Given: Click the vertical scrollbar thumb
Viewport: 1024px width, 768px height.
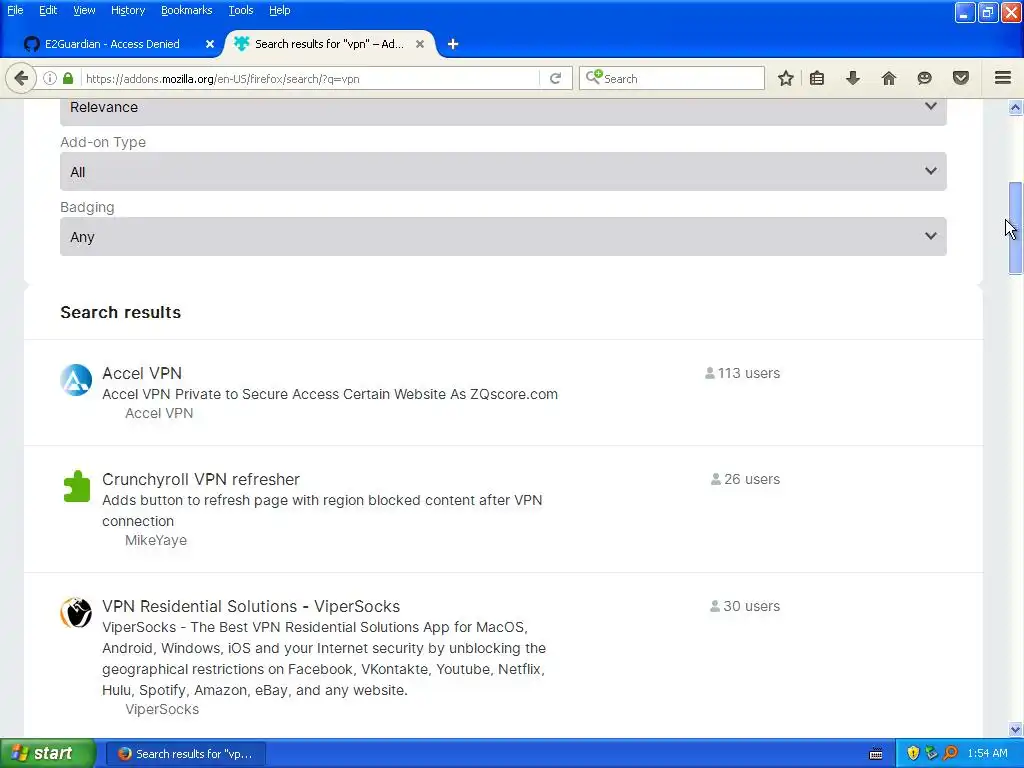Looking at the screenshot, I should click(1015, 228).
